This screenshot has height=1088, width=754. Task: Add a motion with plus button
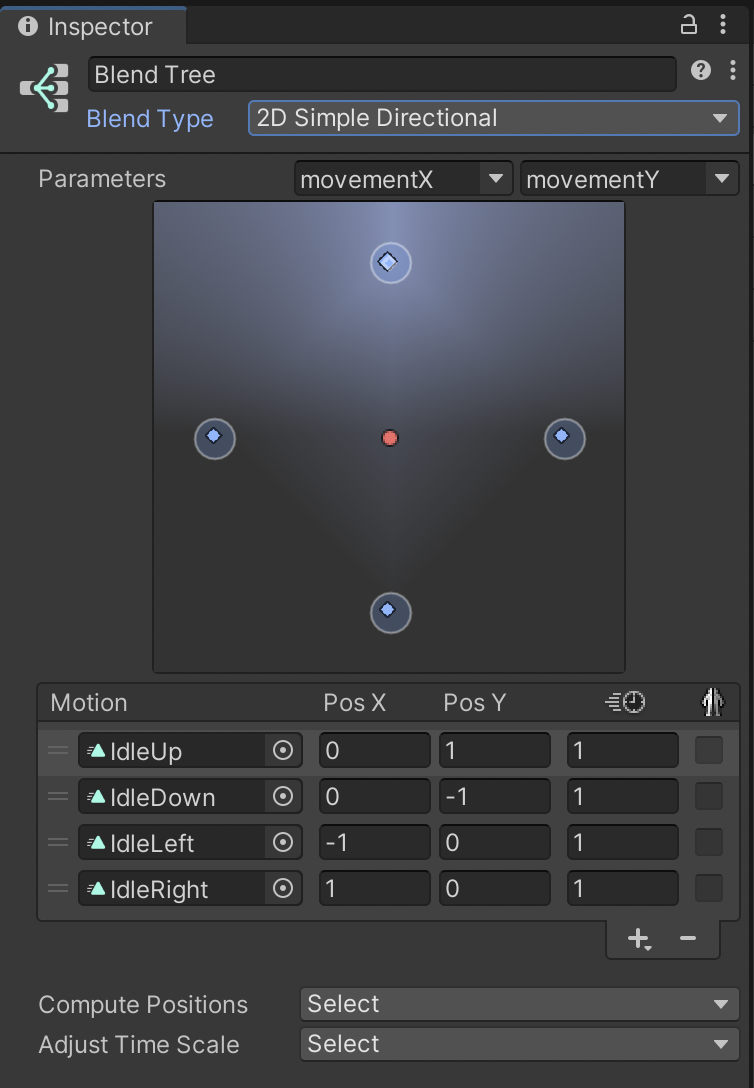point(637,938)
